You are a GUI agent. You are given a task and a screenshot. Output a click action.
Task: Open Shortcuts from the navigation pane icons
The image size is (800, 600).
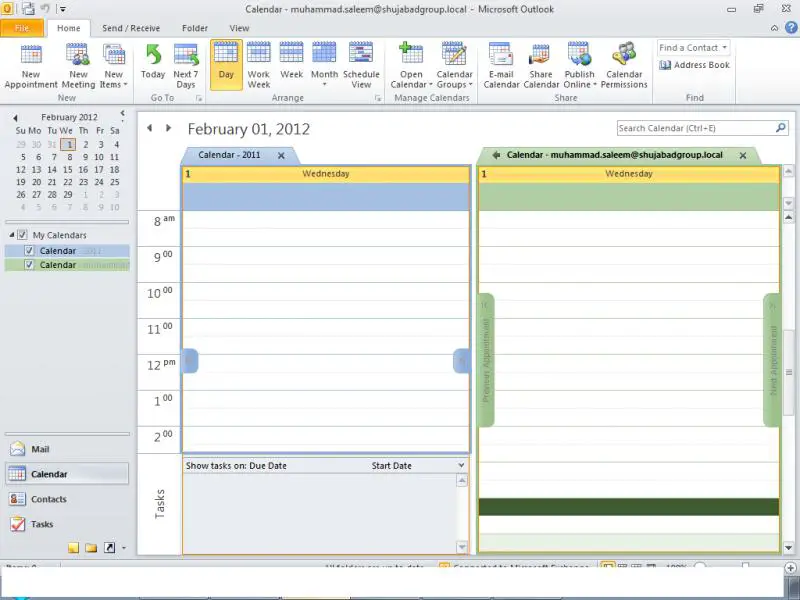[x=110, y=548]
